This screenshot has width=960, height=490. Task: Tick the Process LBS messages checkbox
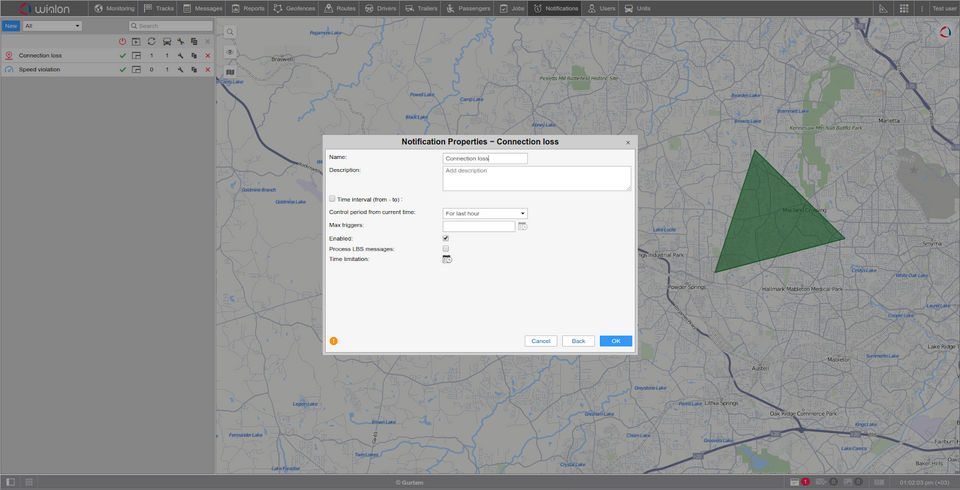446,249
